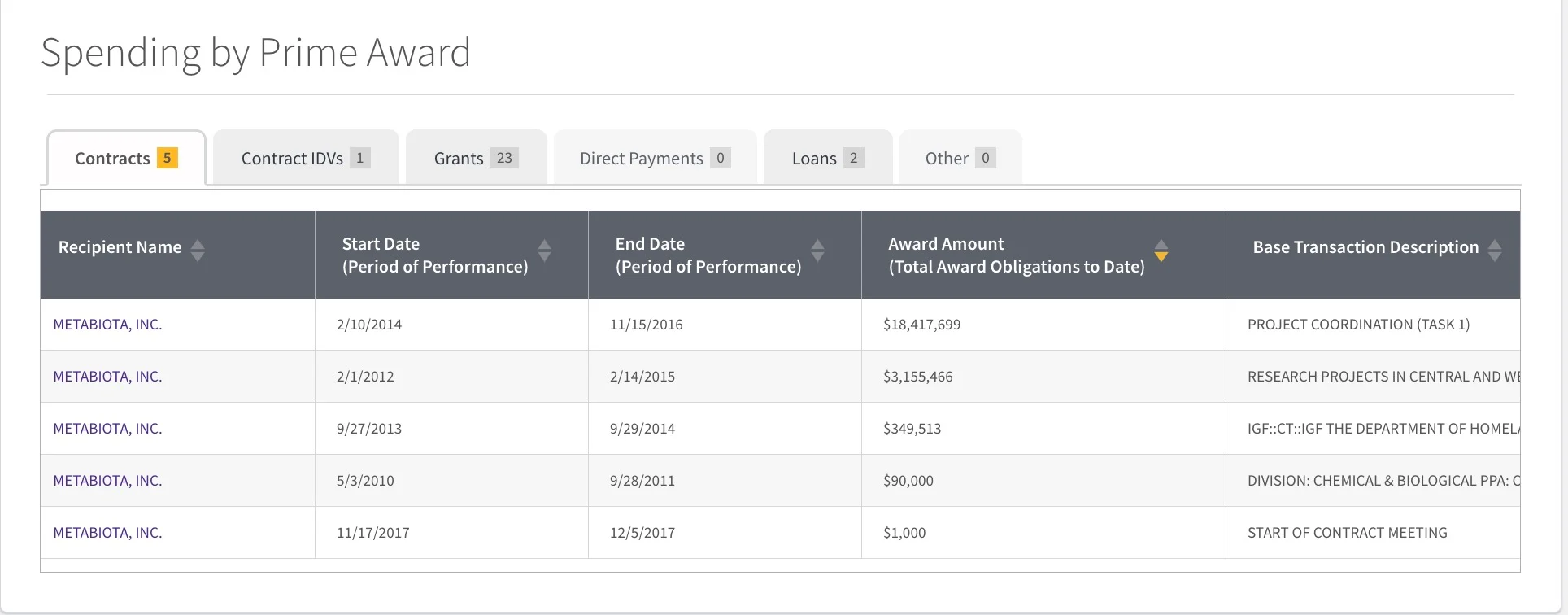Select the start date 9/27/2013 cell

click(x=451, y=429)
